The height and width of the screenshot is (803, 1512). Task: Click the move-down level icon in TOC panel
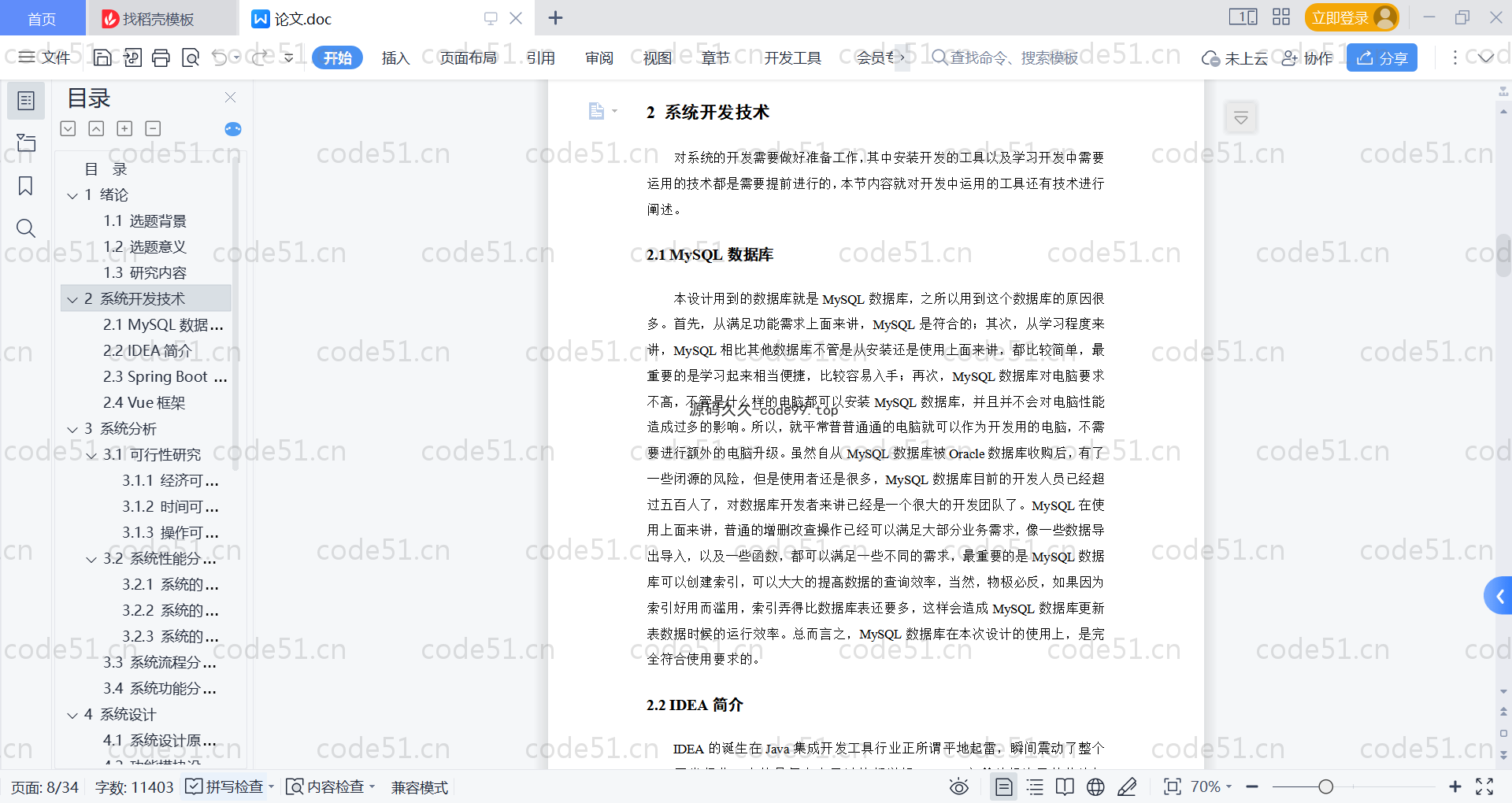pos(68,128)
